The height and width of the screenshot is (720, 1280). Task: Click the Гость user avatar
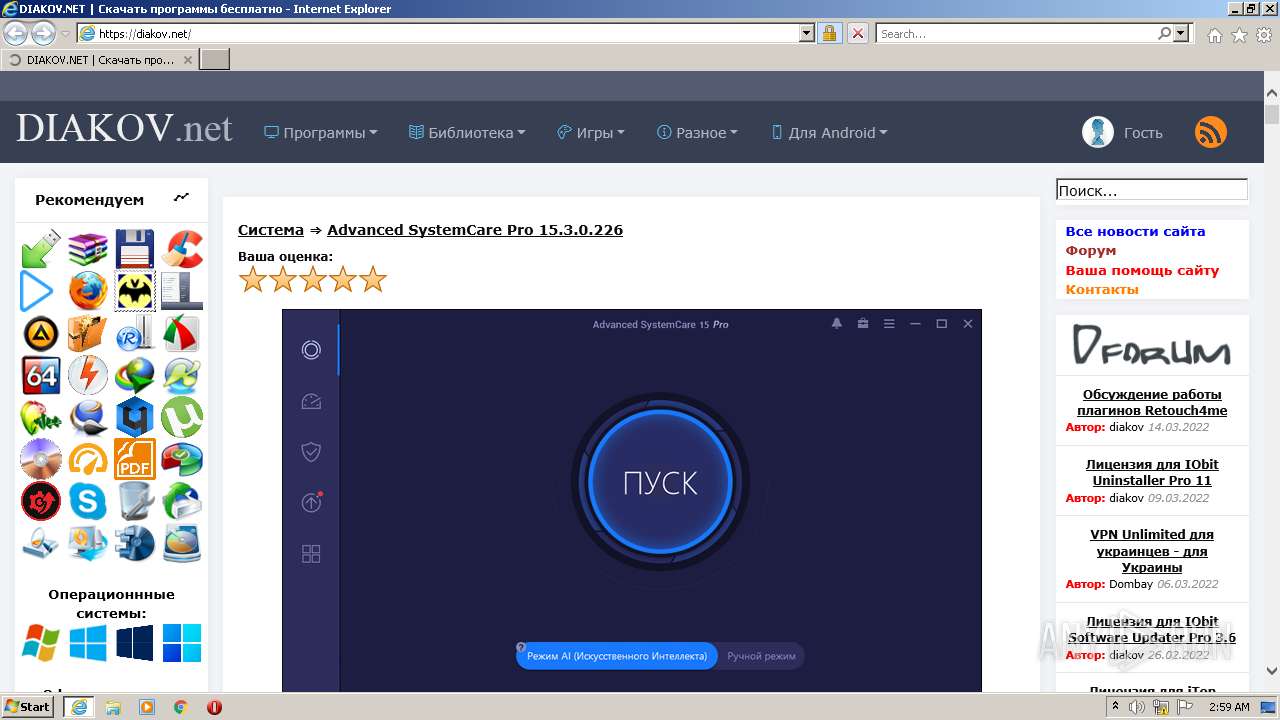click(1098, 132)
